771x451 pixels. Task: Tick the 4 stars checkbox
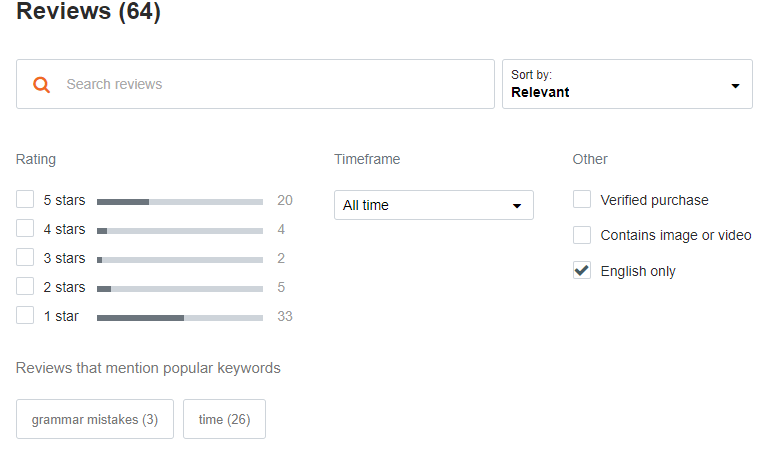25,229
